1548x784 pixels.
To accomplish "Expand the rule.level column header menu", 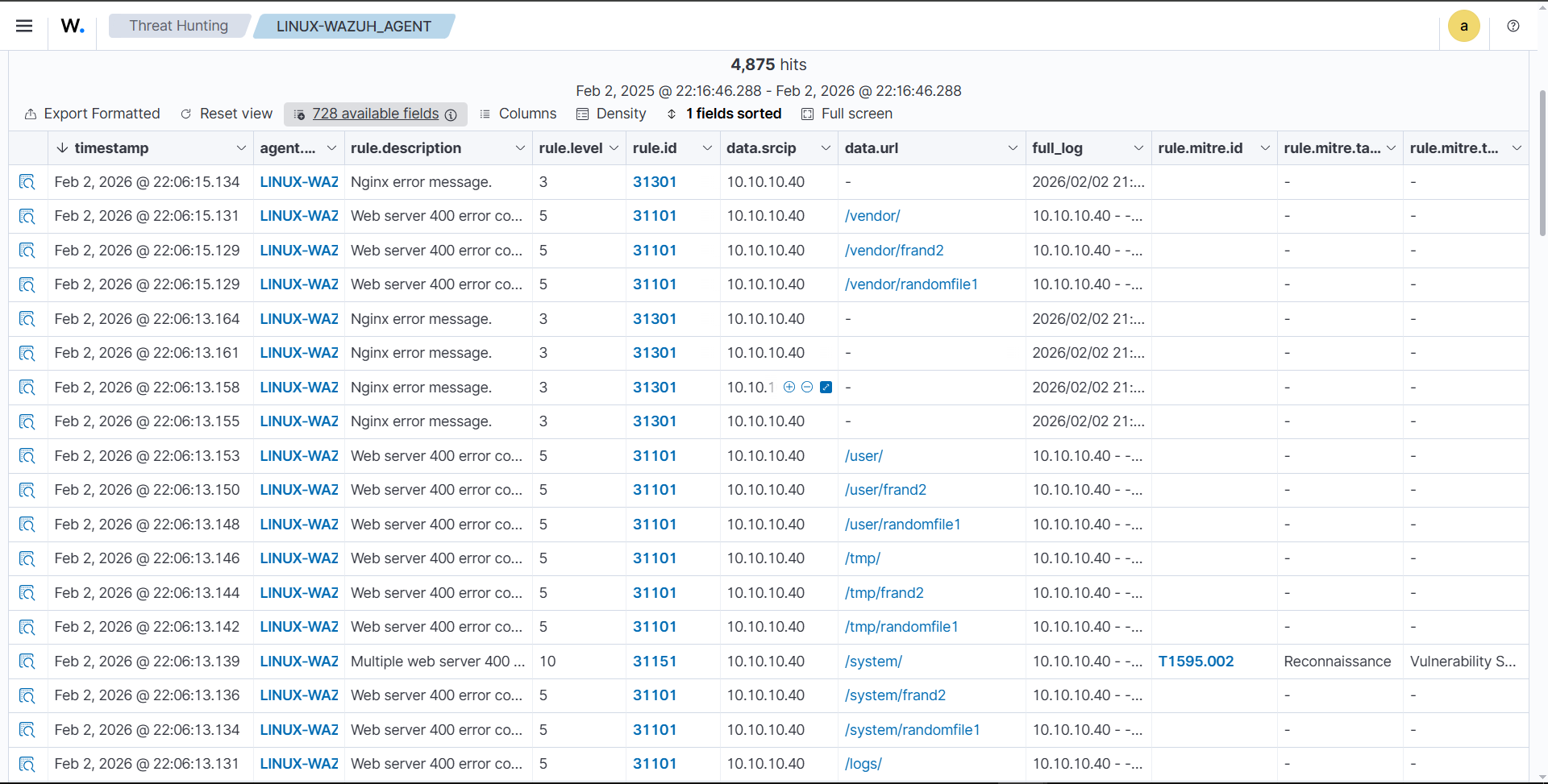I will pyautogui.click(x=614, y=148).
